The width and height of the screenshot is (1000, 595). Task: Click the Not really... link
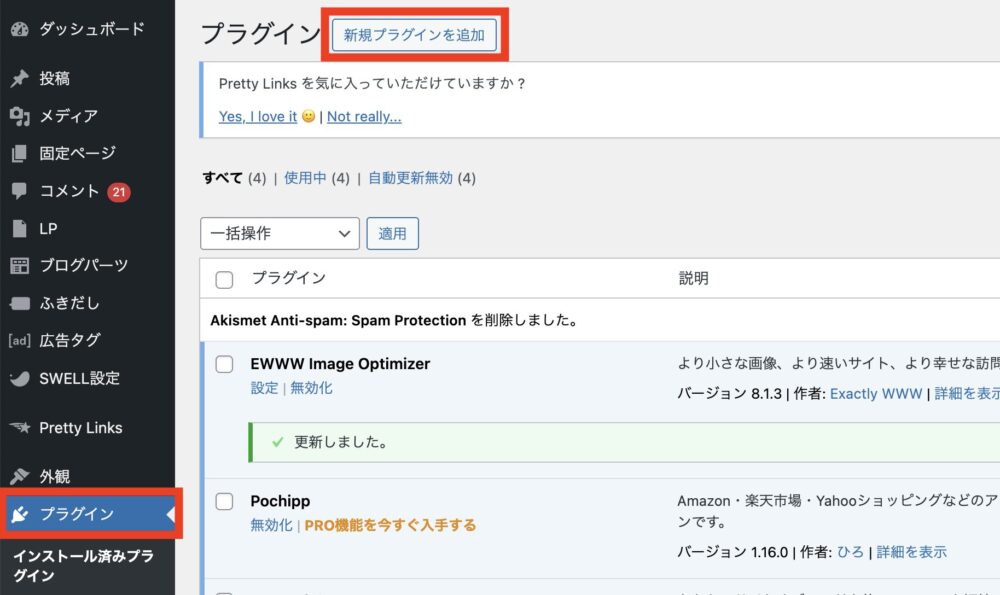click(364, 117)
